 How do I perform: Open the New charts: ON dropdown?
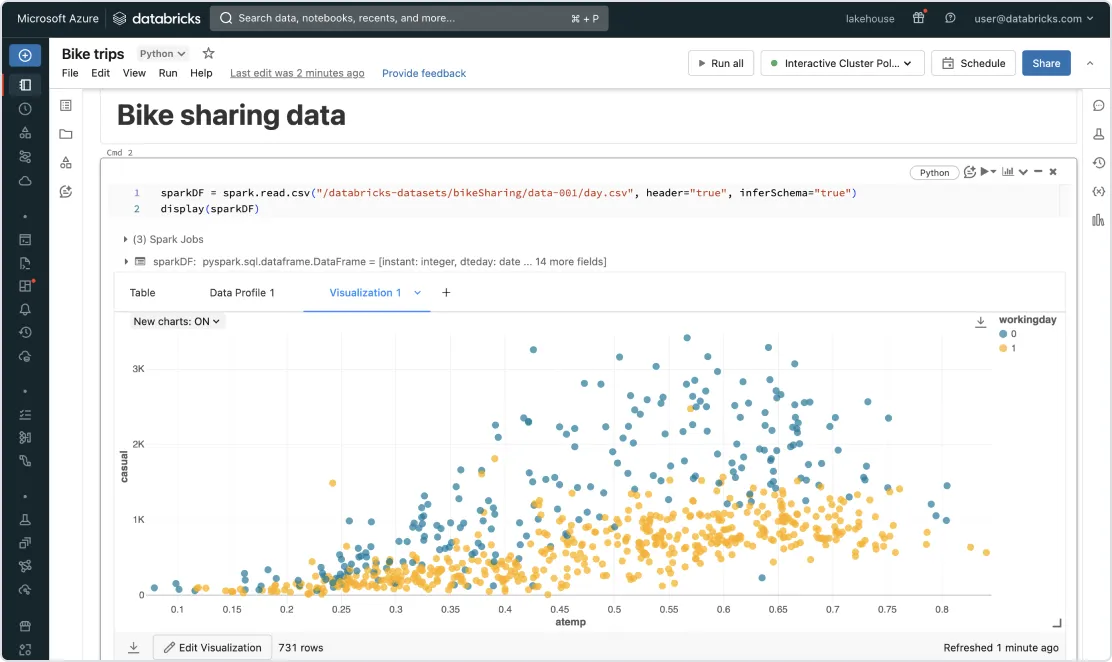[176, 321]
